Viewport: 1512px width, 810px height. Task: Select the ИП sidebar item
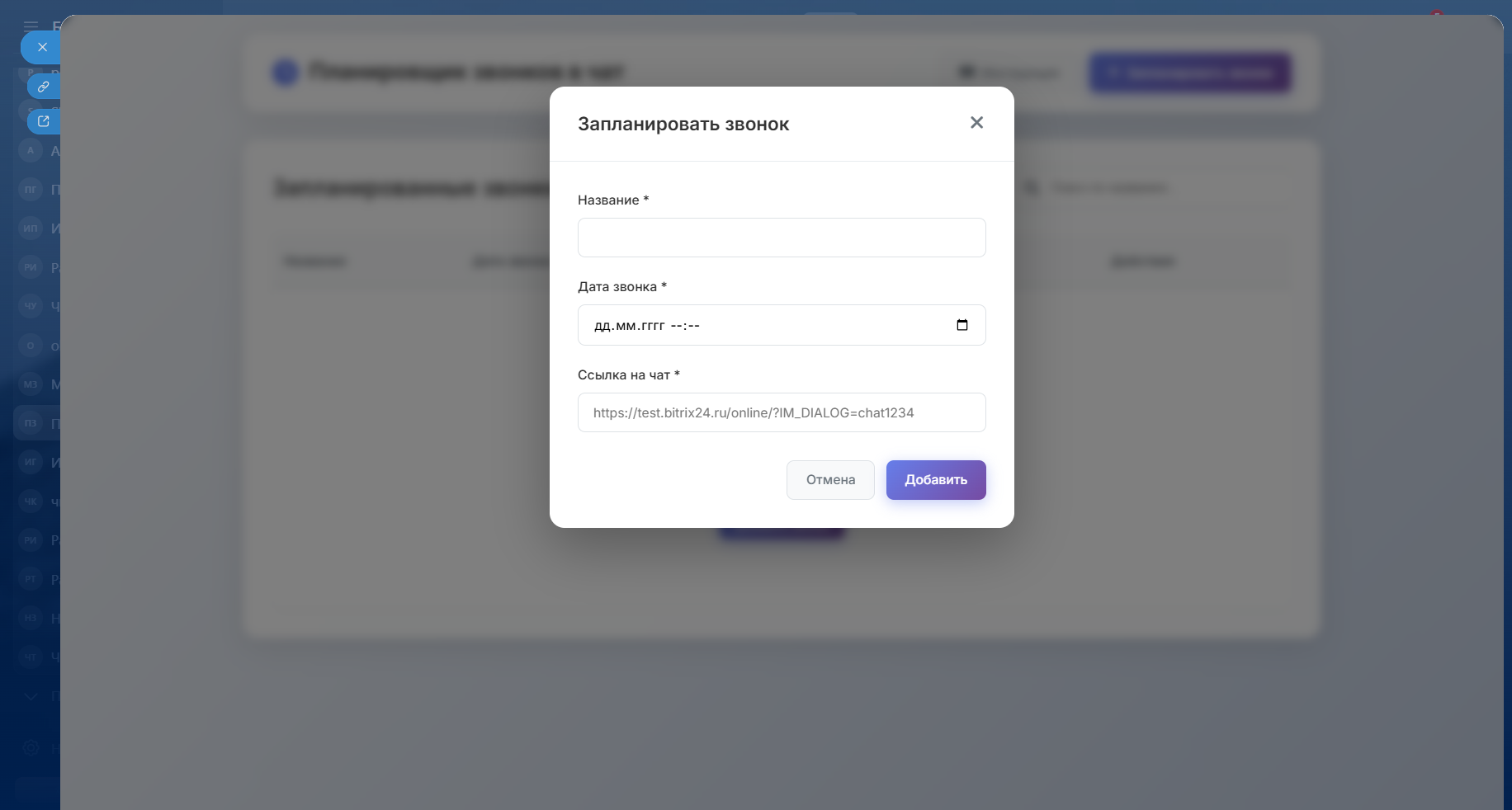pyautogui.click(x=31, y=228)
